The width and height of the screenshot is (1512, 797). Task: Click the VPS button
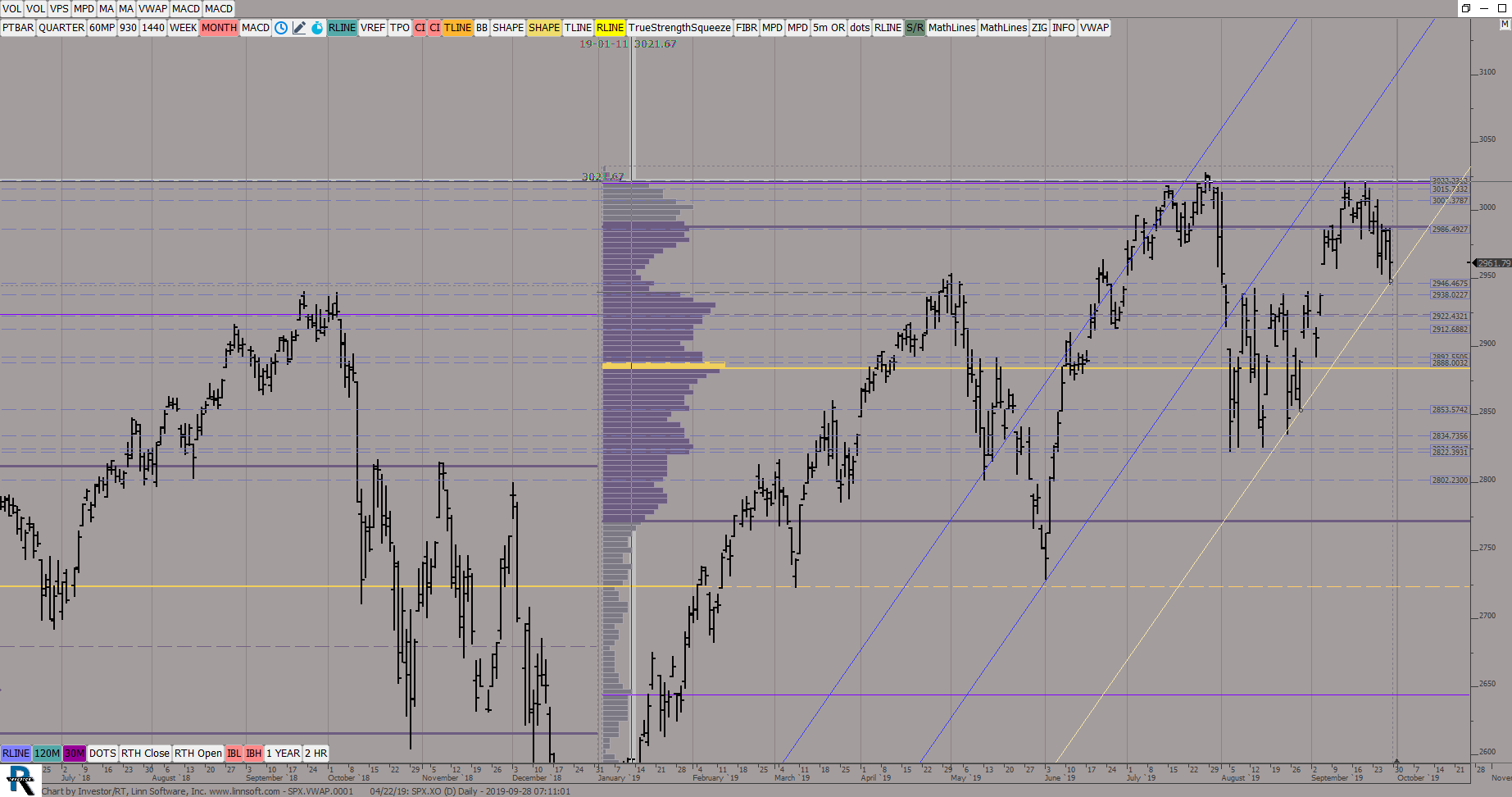59,8
